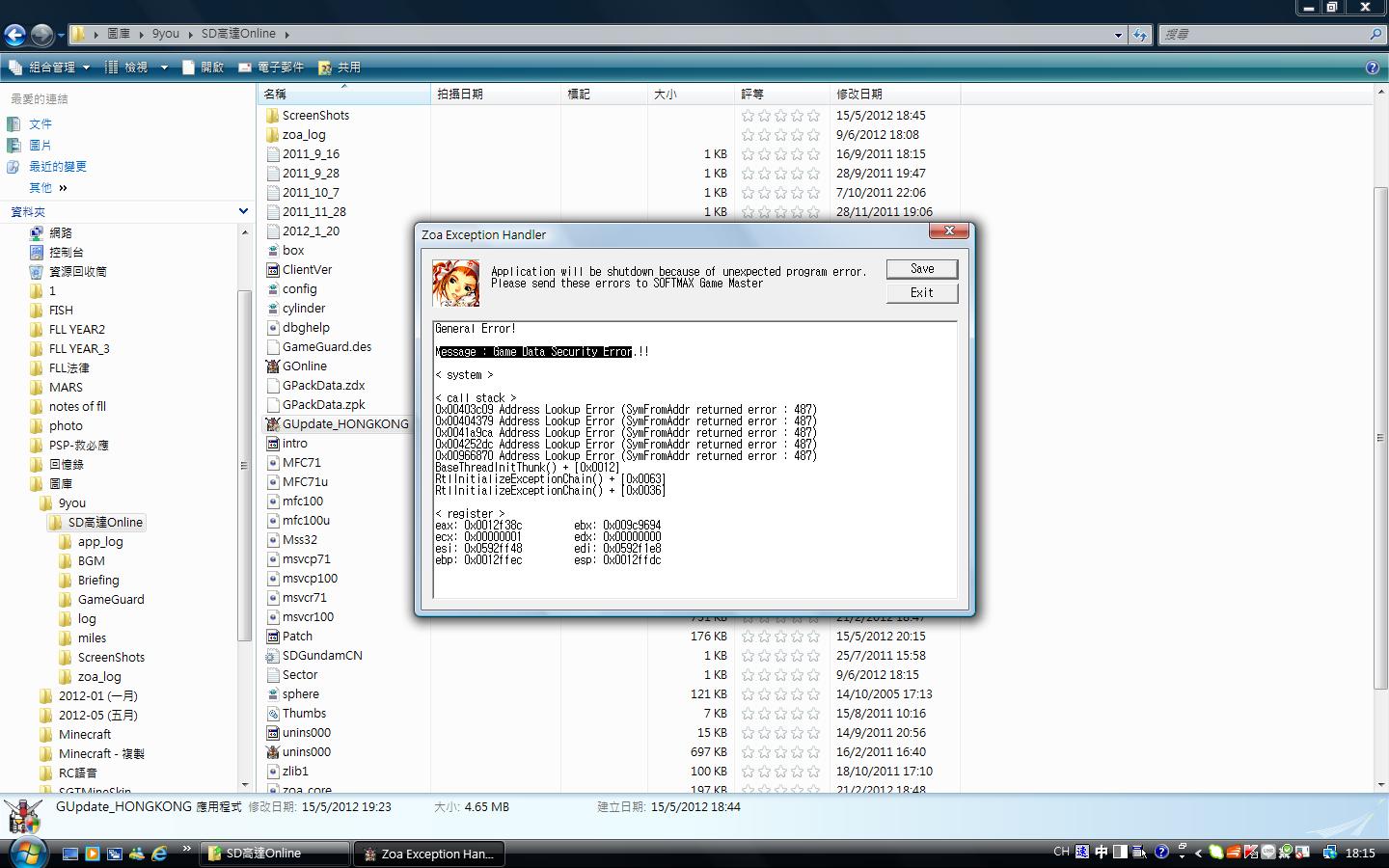1389x868 pixels.
Task: Expand 其他 (More) favorite links
Action: click(x=48, y=188)
